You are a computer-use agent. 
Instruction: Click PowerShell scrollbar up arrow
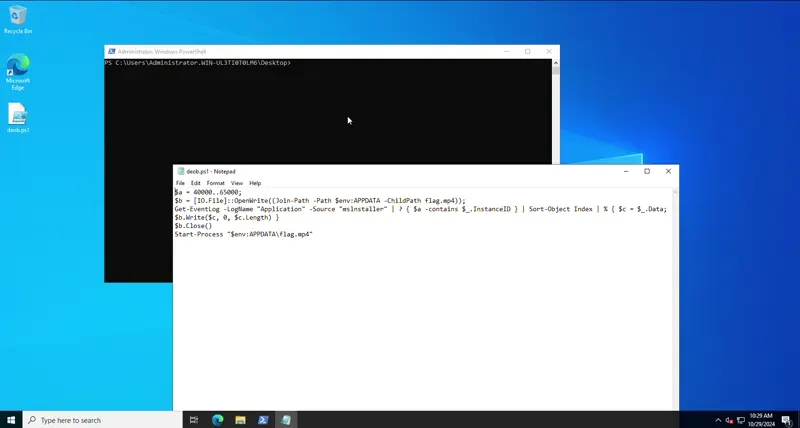[x=556, y=63]
